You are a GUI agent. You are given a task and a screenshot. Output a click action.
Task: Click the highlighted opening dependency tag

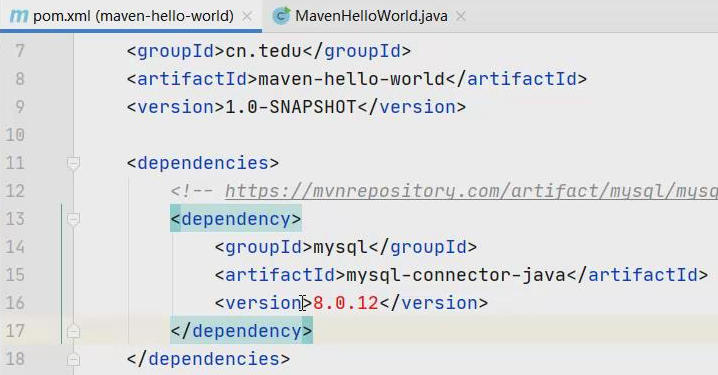(236, 219)
